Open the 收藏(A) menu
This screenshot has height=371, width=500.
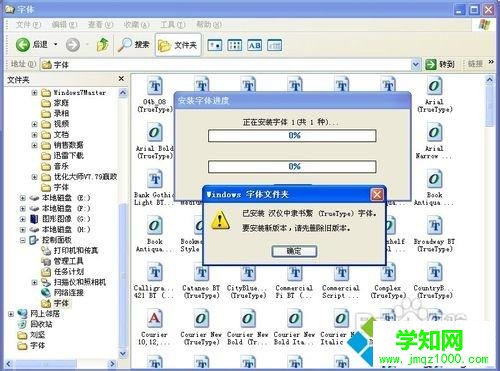point(136,25)
